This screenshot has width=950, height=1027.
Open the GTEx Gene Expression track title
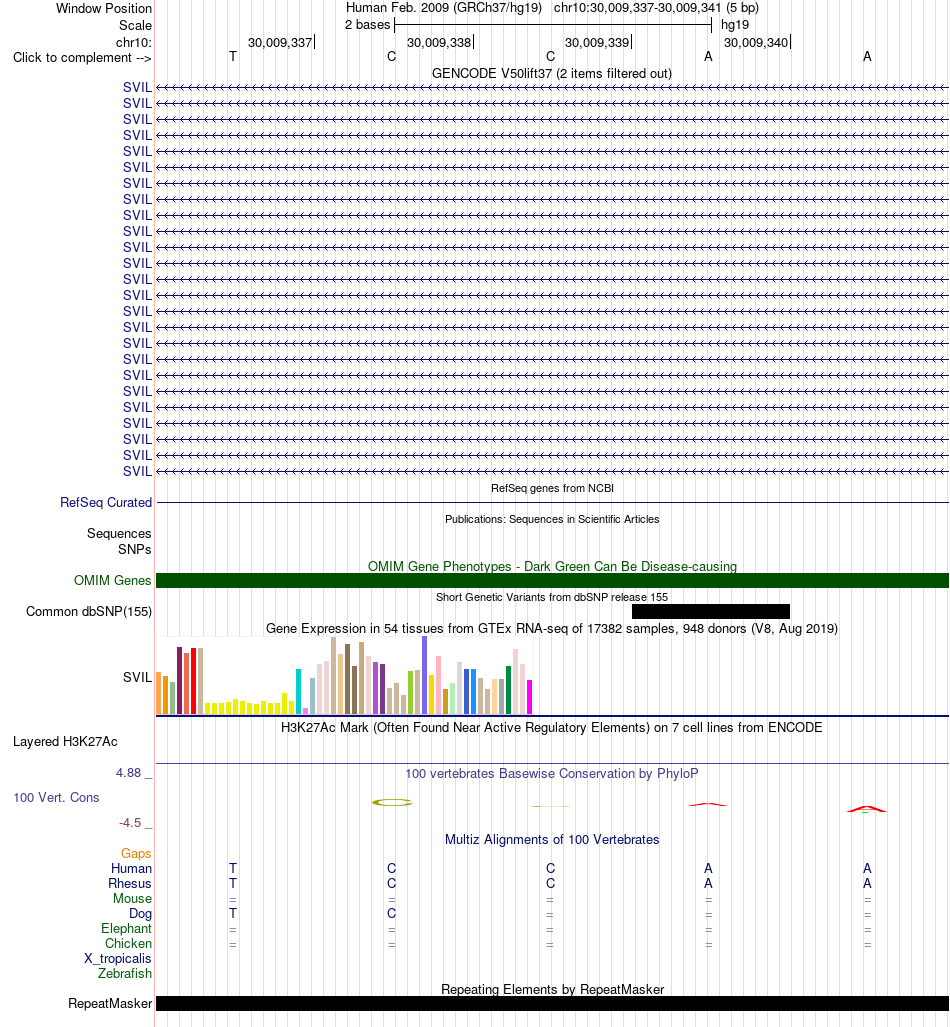pyautogui.click(x=552, y=628)
